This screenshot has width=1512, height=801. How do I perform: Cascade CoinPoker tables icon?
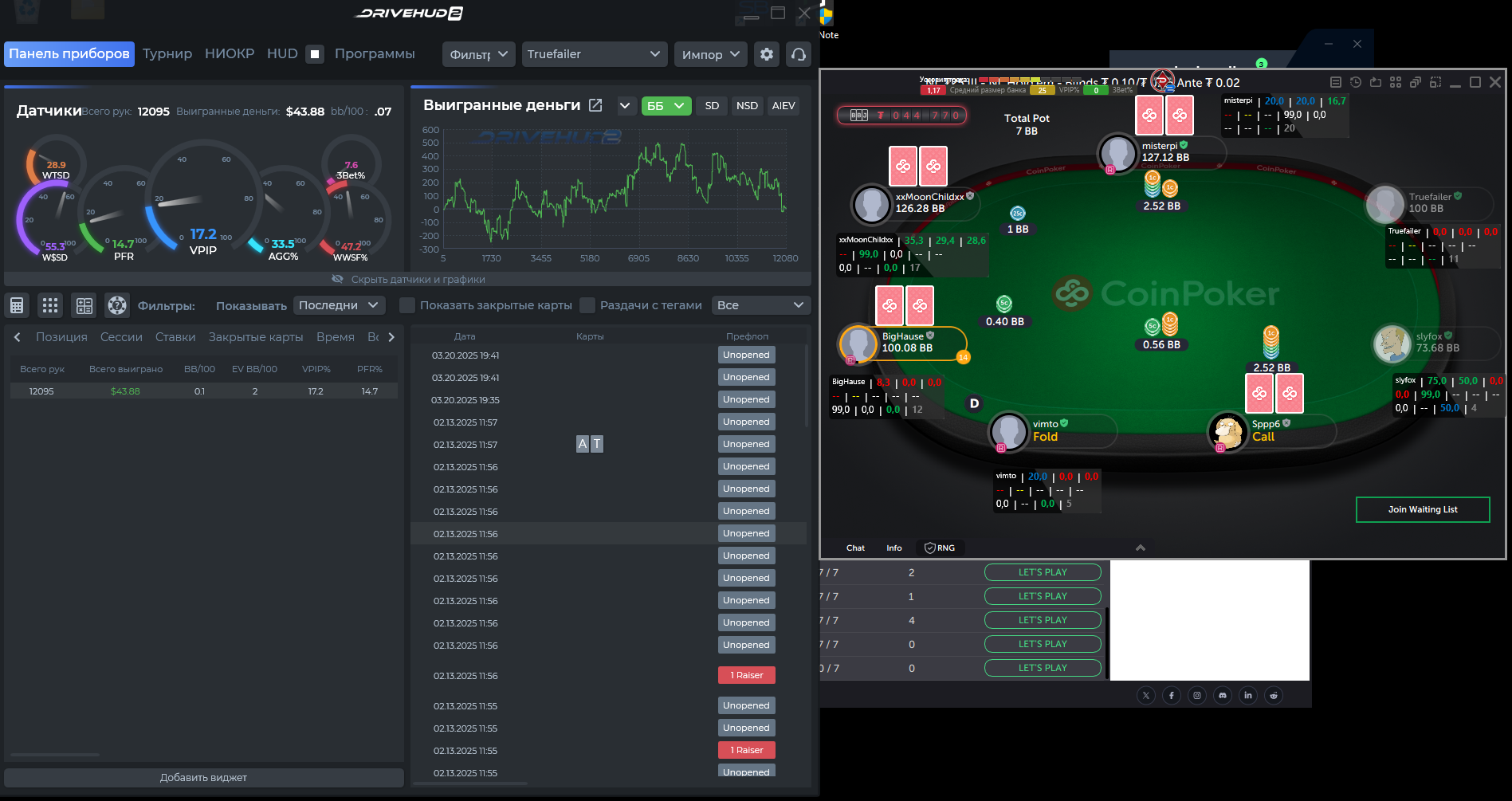1416,82
